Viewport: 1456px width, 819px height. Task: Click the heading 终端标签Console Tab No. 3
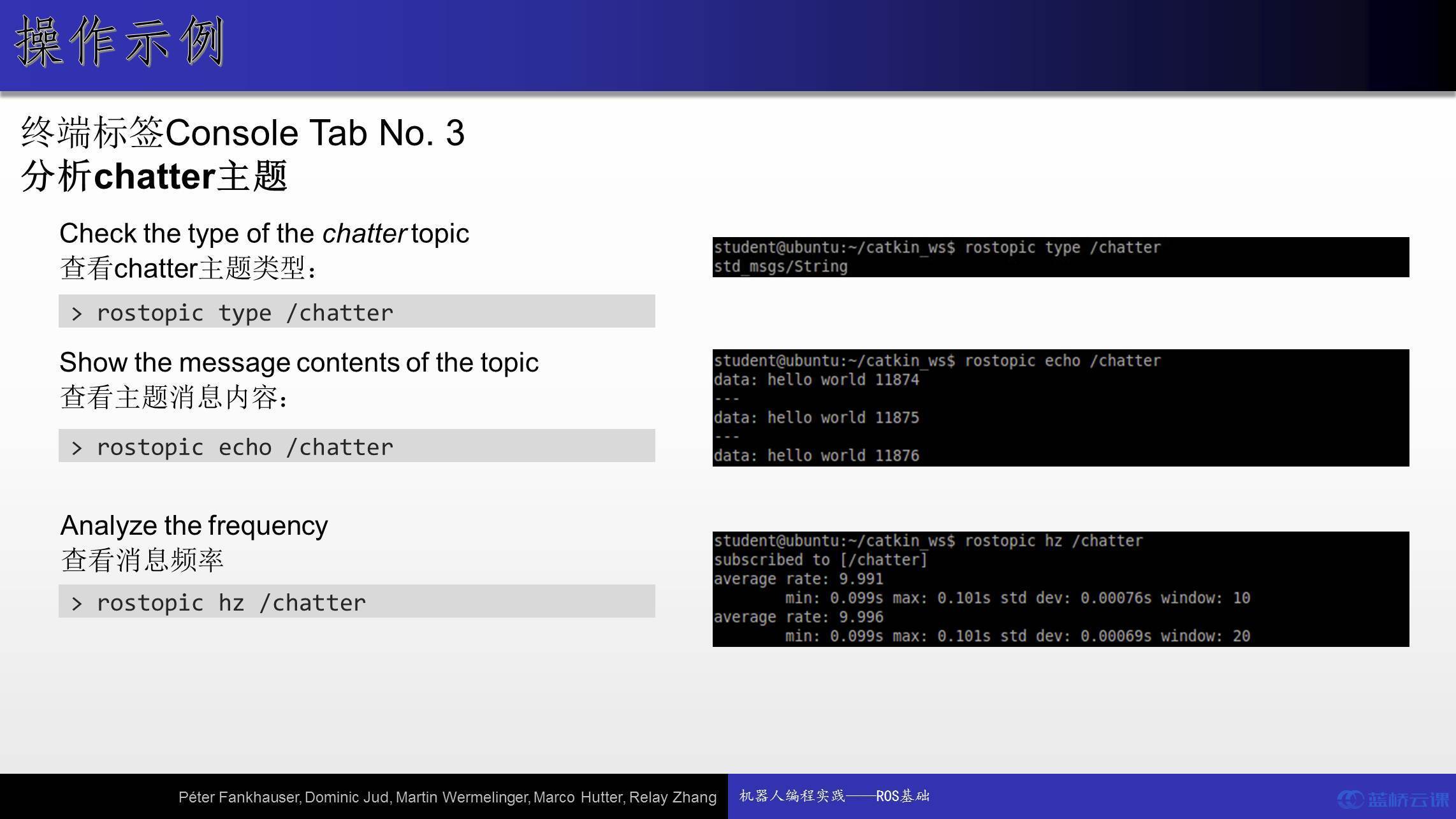243,133
